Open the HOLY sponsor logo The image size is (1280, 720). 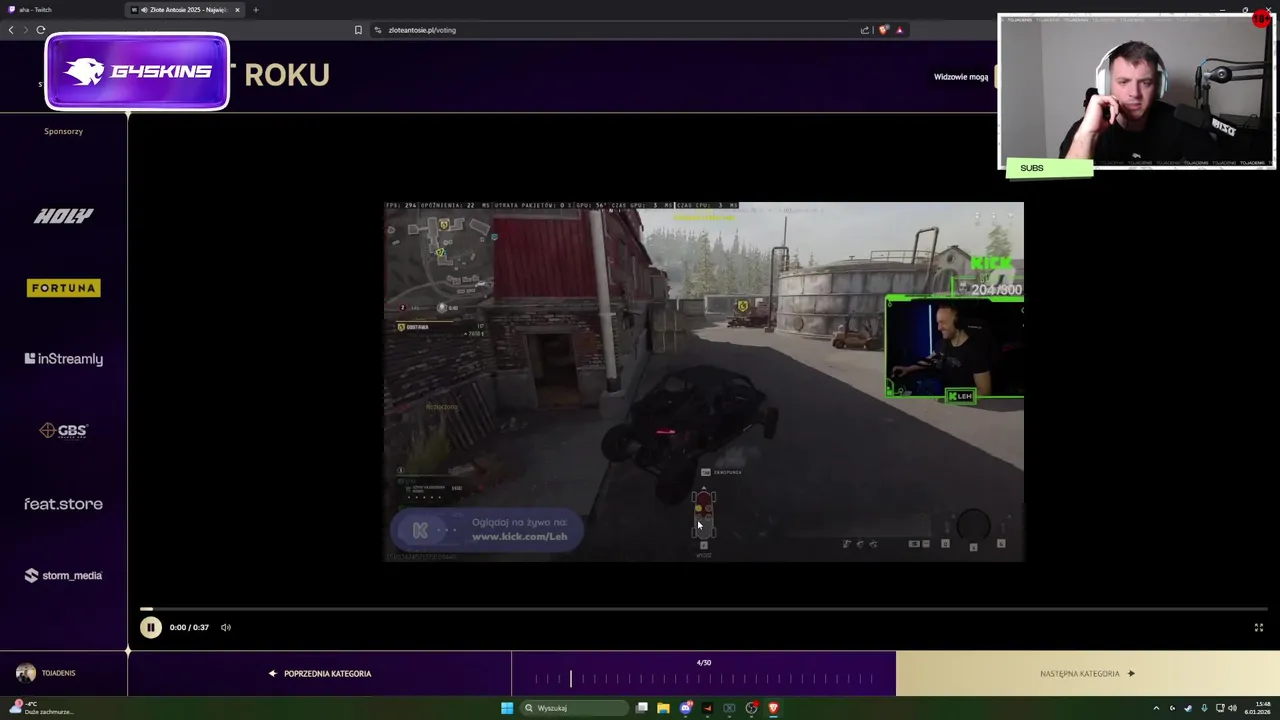click(x=63, y=216)
